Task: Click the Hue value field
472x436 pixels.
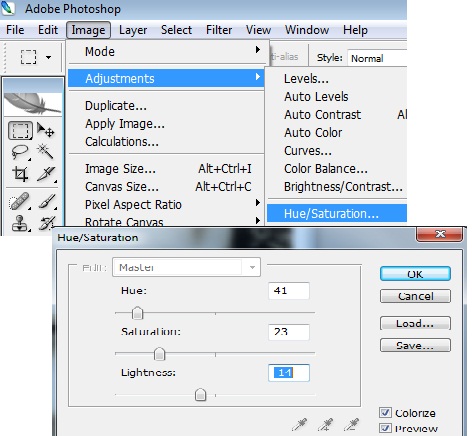Action: coord(289,291)
